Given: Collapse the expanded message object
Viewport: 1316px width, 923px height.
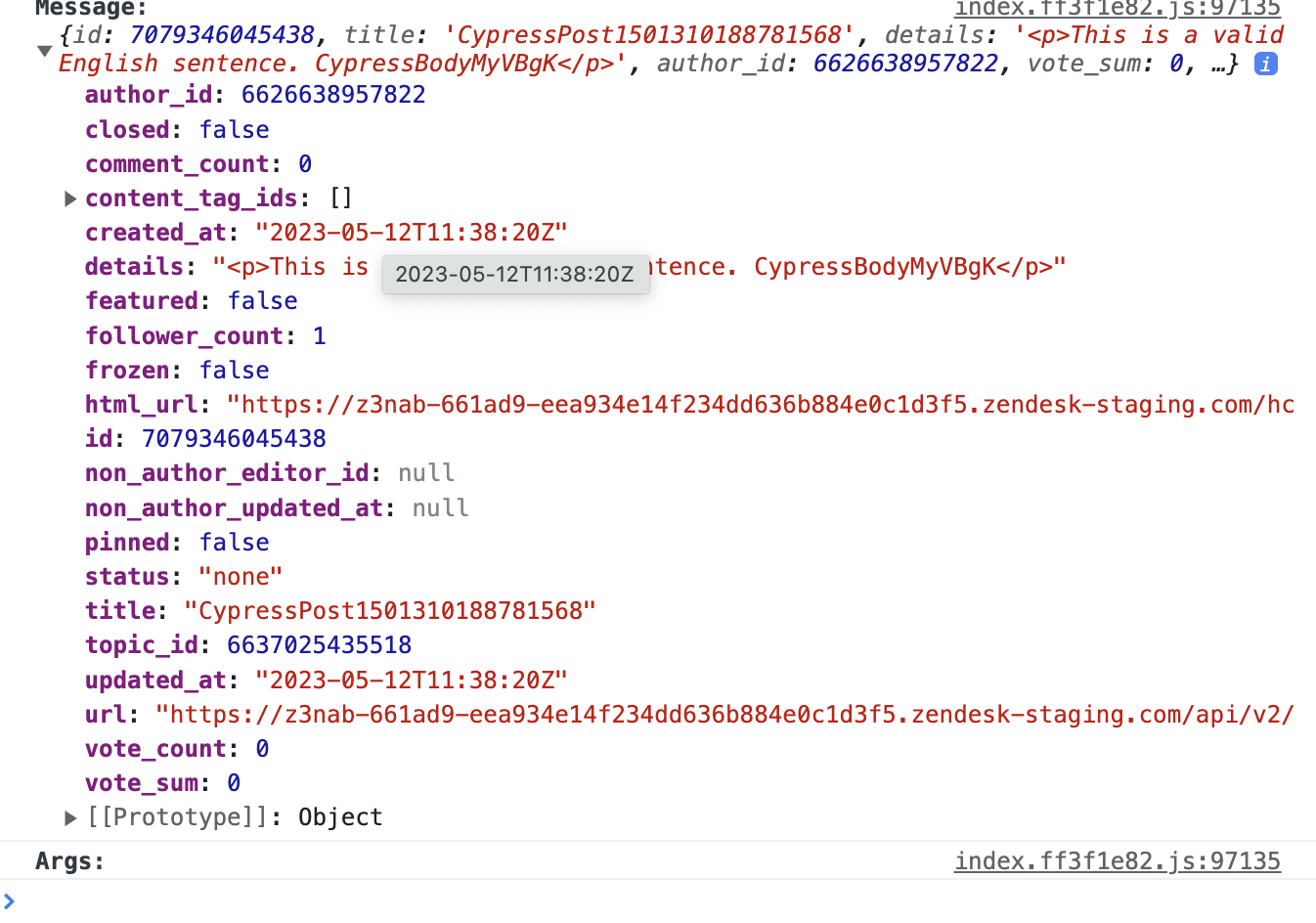Looking at the screenshot, I should (44, 51).
